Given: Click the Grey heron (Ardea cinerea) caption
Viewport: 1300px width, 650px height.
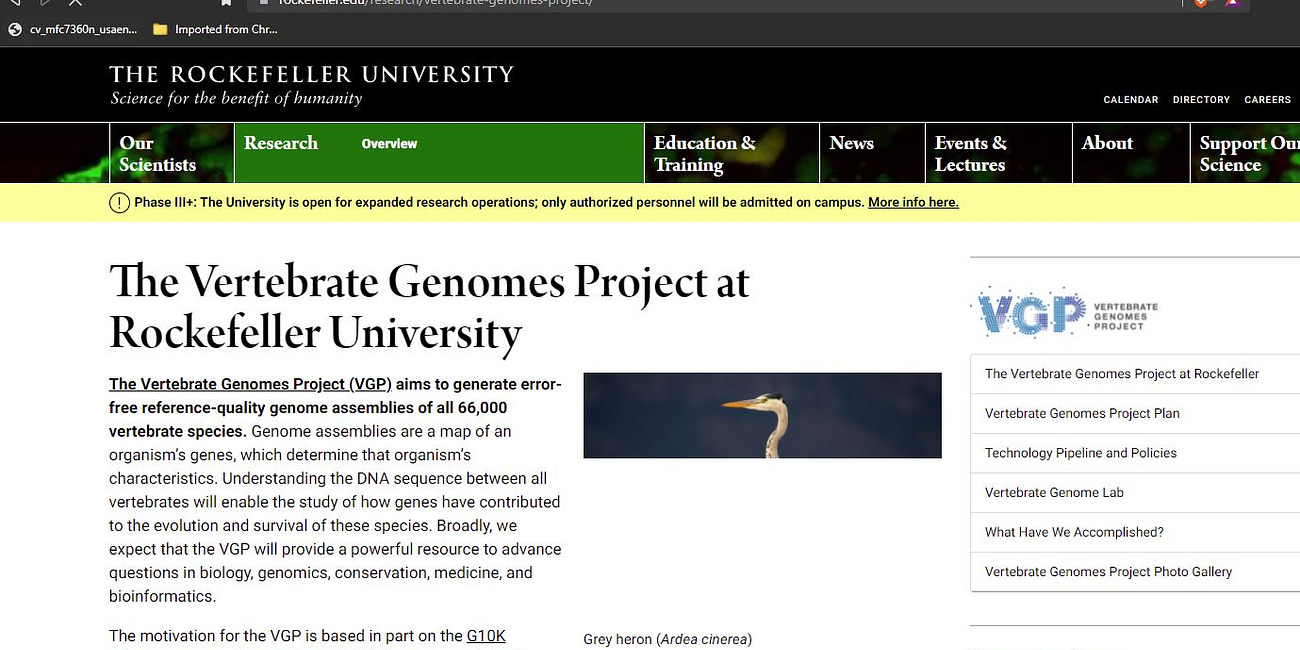Looking at the screenshot, I should 668,639.
